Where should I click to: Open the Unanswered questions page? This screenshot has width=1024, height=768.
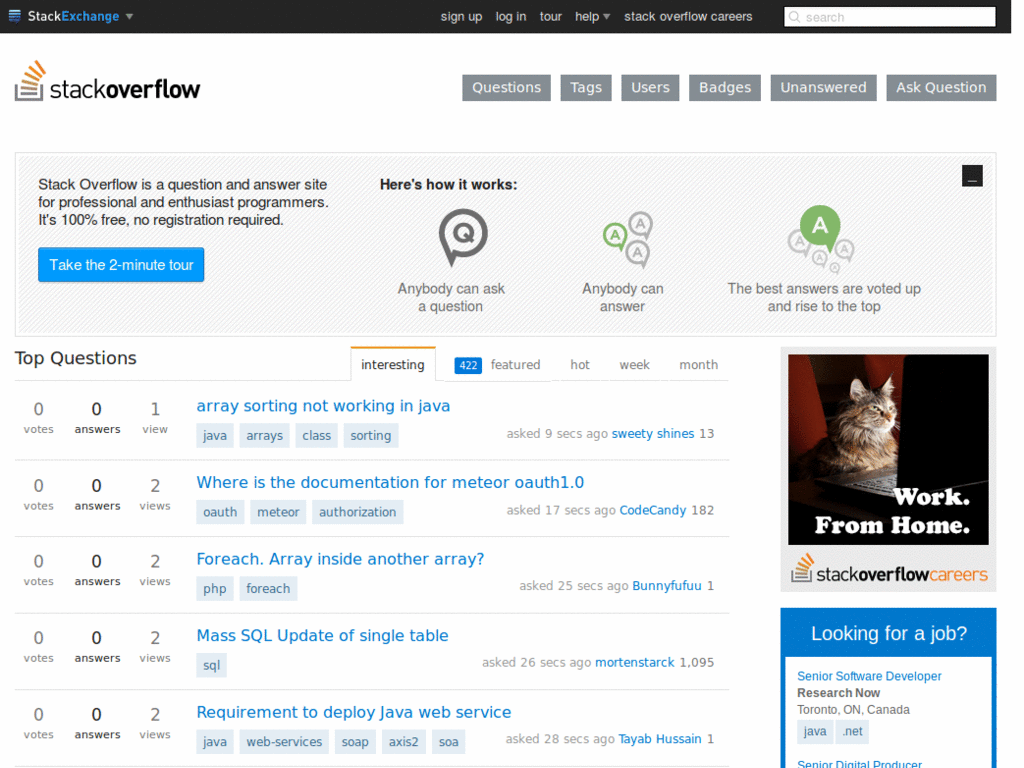[823, 88]
